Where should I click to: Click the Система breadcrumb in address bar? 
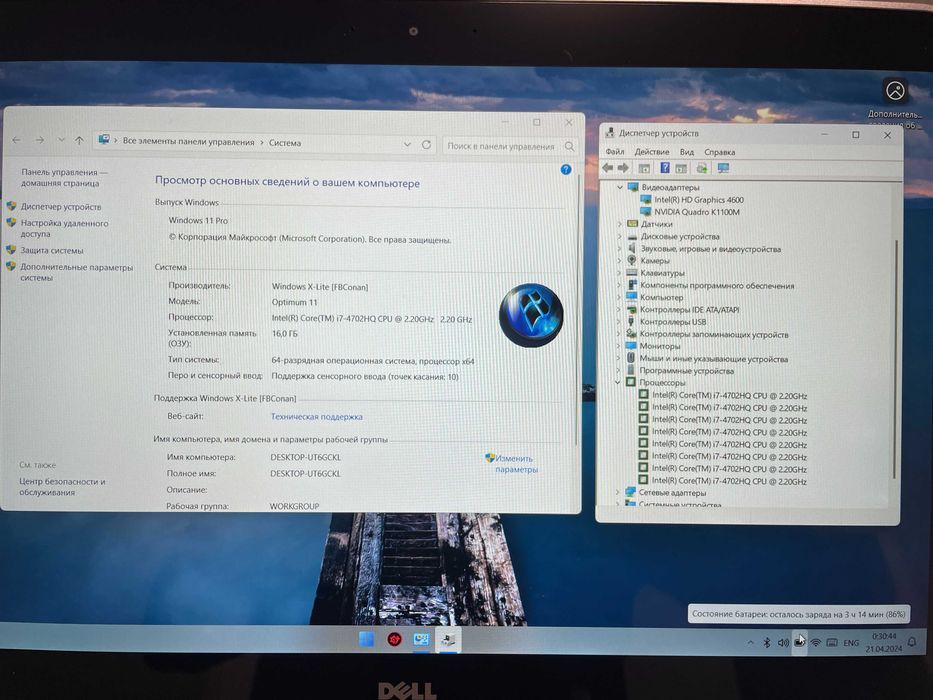(284, 143)
